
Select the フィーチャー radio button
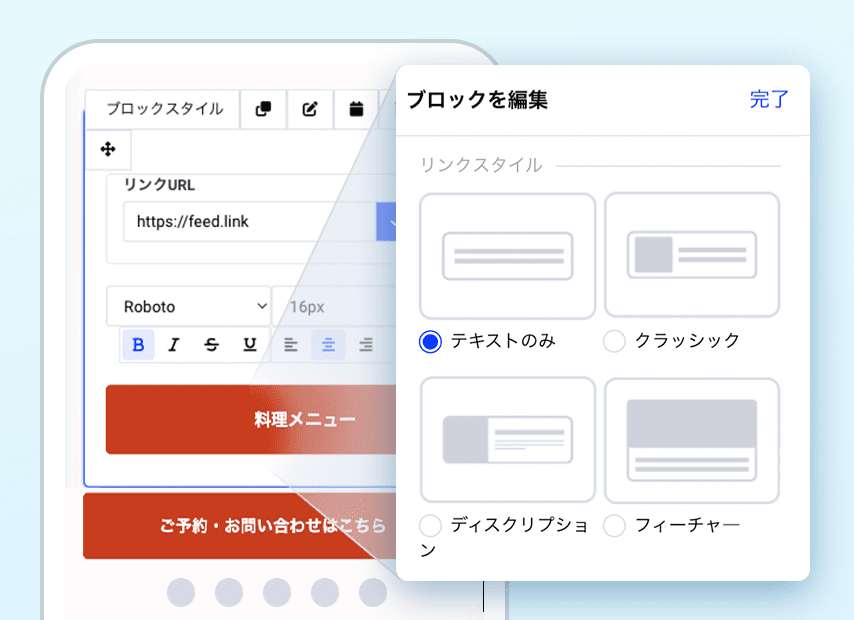[x=614, y=526]
